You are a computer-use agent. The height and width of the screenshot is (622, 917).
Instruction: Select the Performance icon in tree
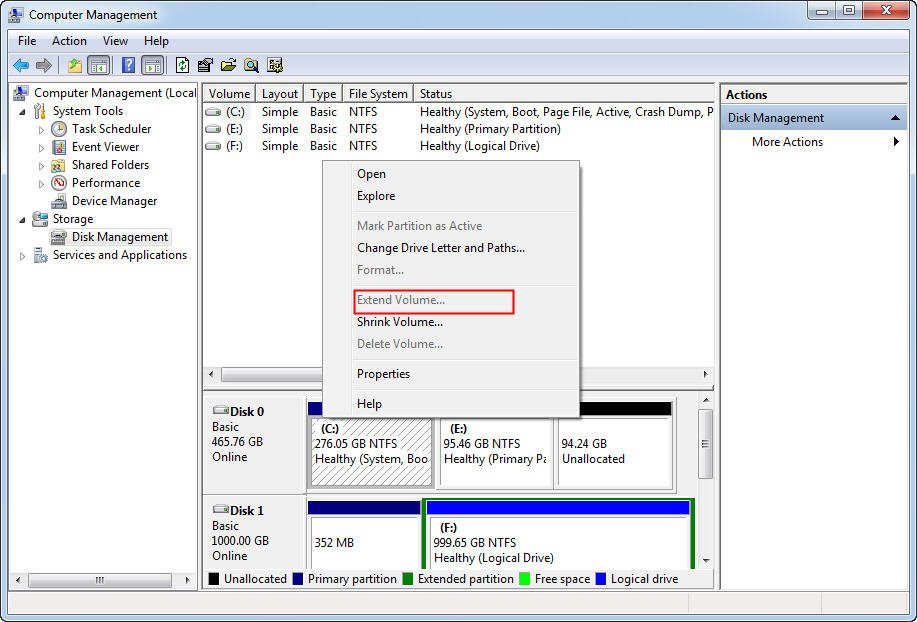(x=59, y=184)
